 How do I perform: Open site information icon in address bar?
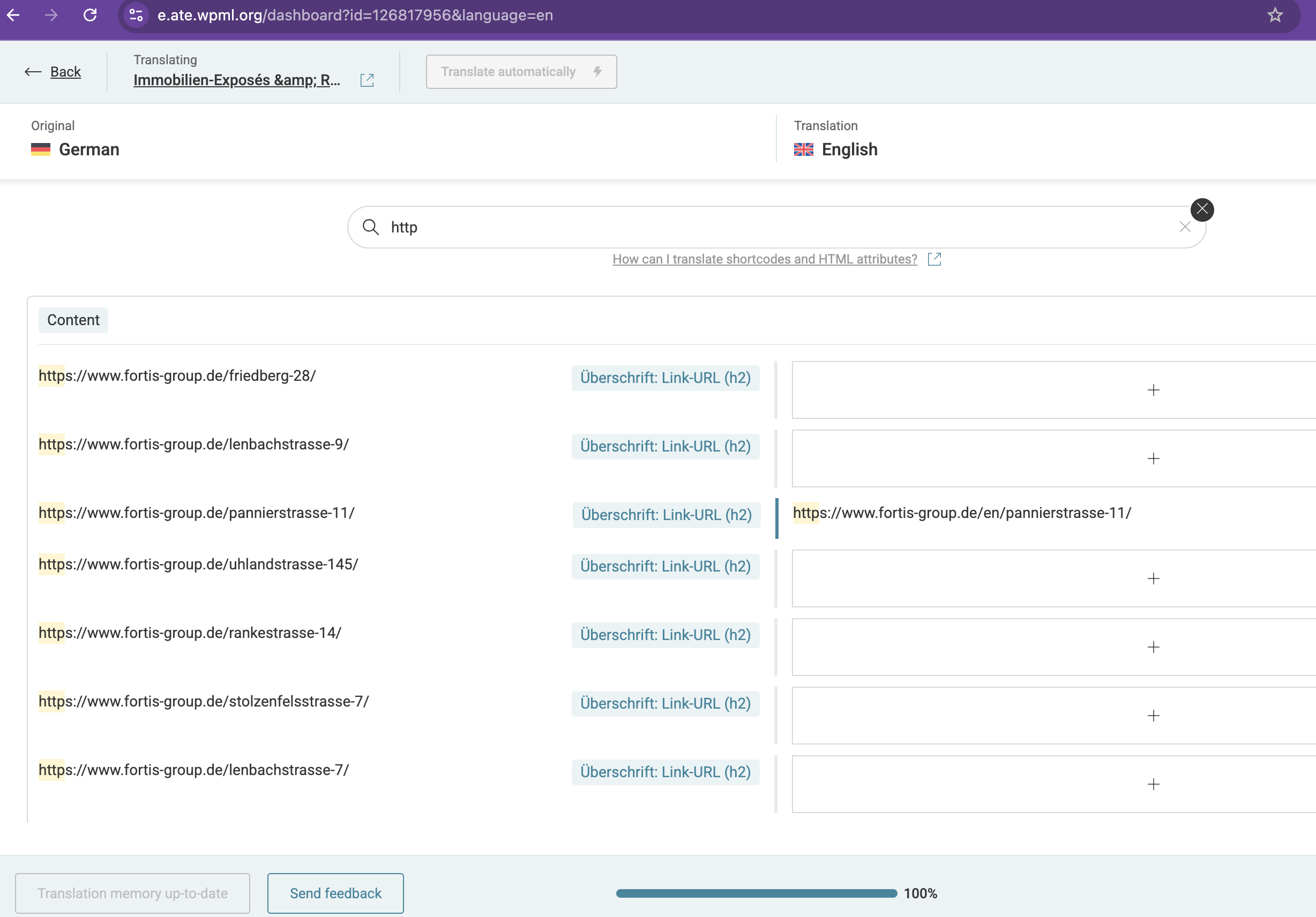tap(136, 15)
